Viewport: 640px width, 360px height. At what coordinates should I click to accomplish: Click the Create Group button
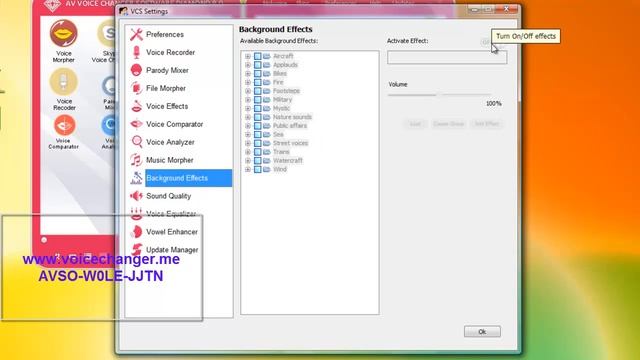point(448,124)
